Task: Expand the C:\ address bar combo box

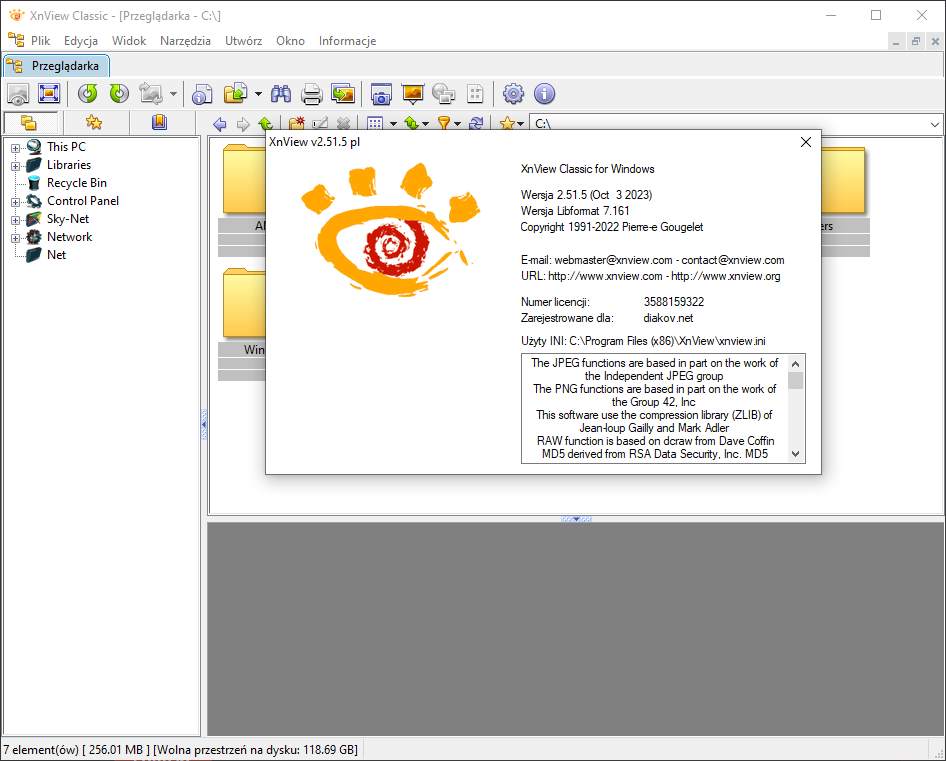Action: click(935, 124)
